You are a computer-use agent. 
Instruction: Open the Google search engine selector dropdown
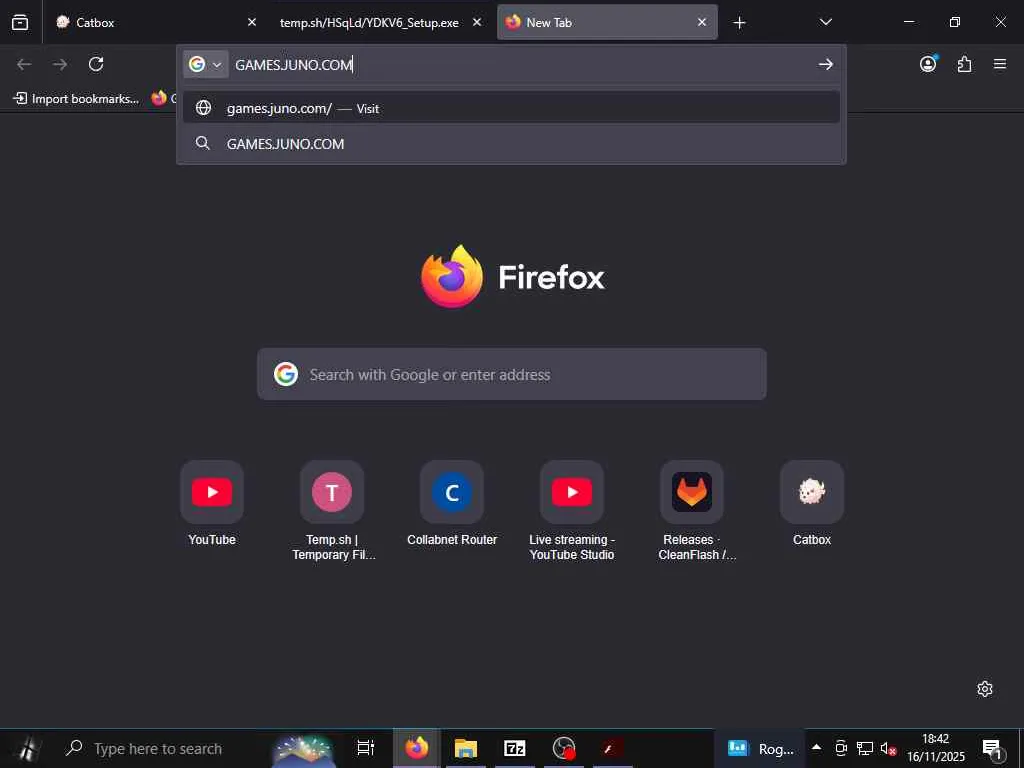pos(206,64)
